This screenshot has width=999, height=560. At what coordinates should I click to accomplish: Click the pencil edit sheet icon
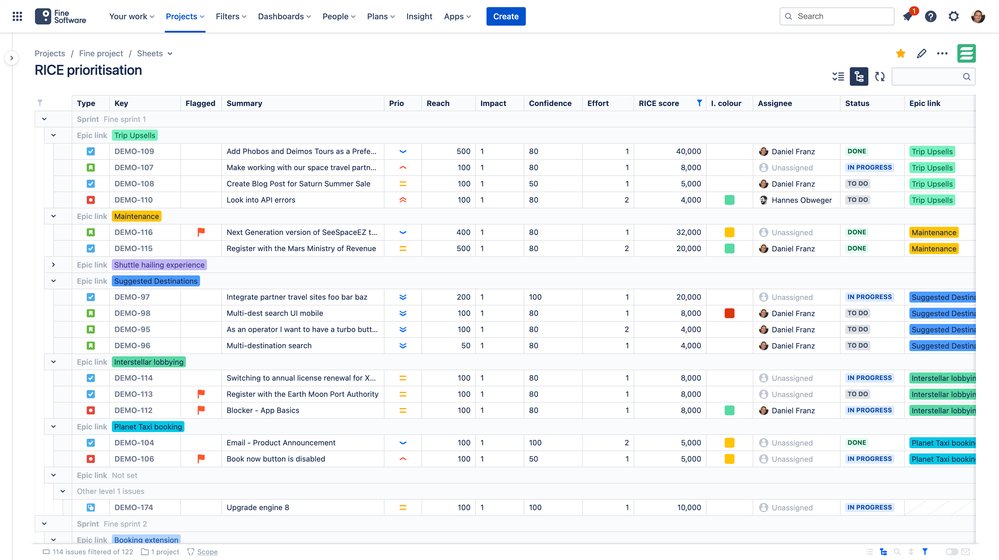[x=922, y=54]
